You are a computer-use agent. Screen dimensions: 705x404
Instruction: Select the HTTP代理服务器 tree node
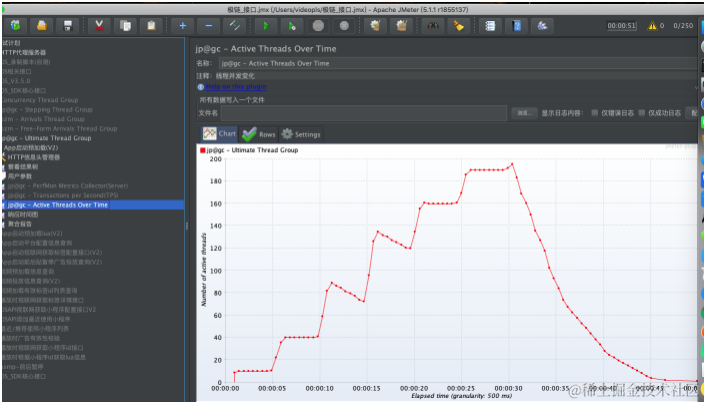24,52
